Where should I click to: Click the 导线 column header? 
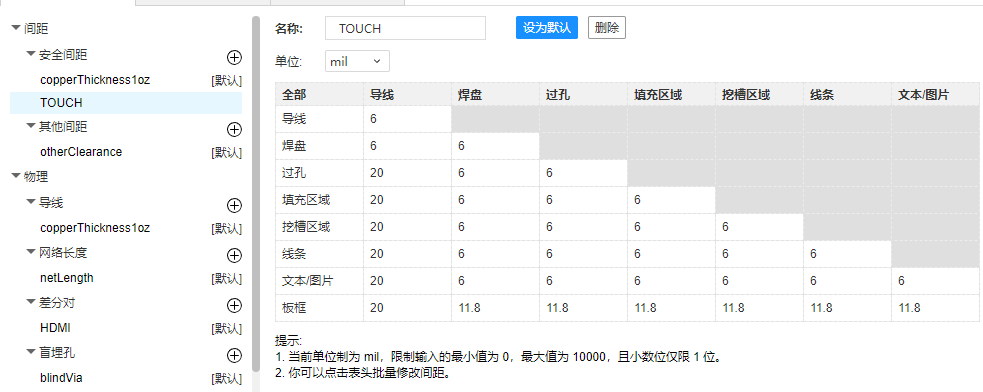click(407, 95)
